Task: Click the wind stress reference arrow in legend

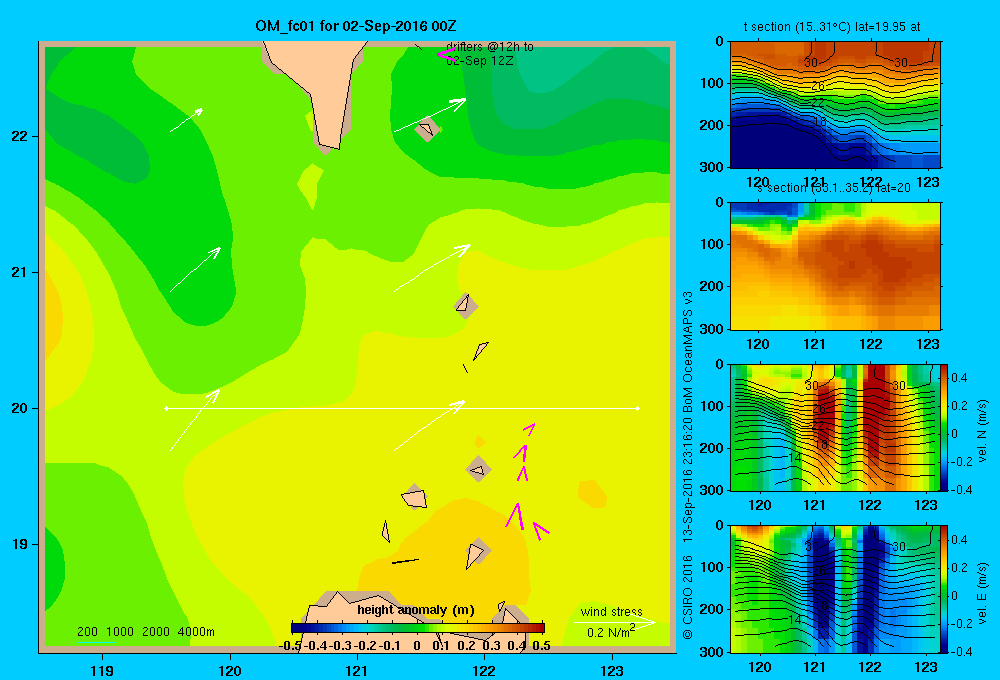Action: pyautogui.click(x=615, y=621)
